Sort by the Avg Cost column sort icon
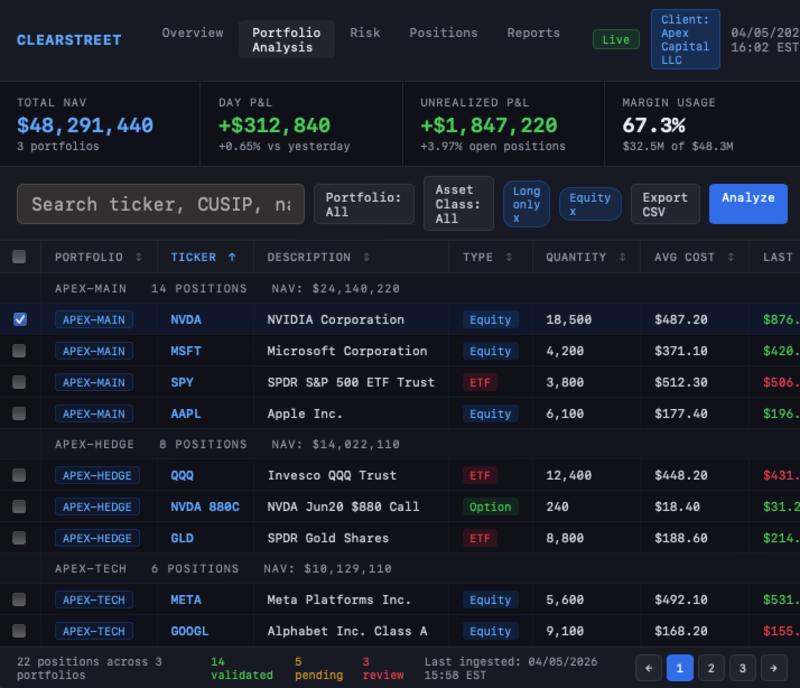800x688 pixels. (731, 257)
